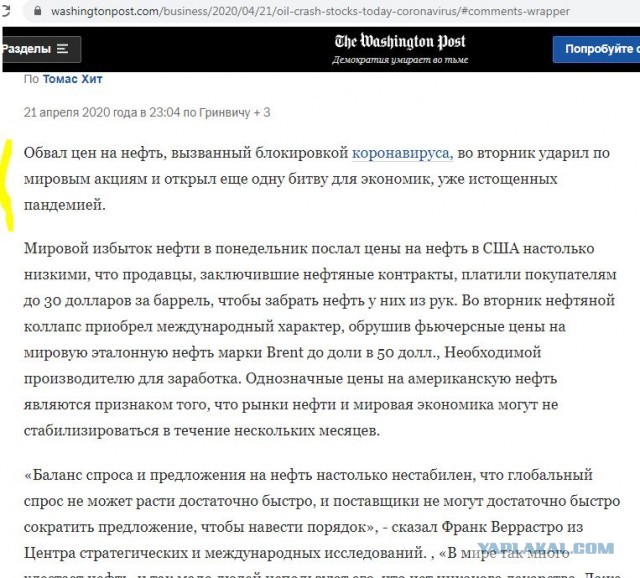The image size is (640, 578).
Task: Open the коронавируса hyperlink
Action: coord(402,153)
